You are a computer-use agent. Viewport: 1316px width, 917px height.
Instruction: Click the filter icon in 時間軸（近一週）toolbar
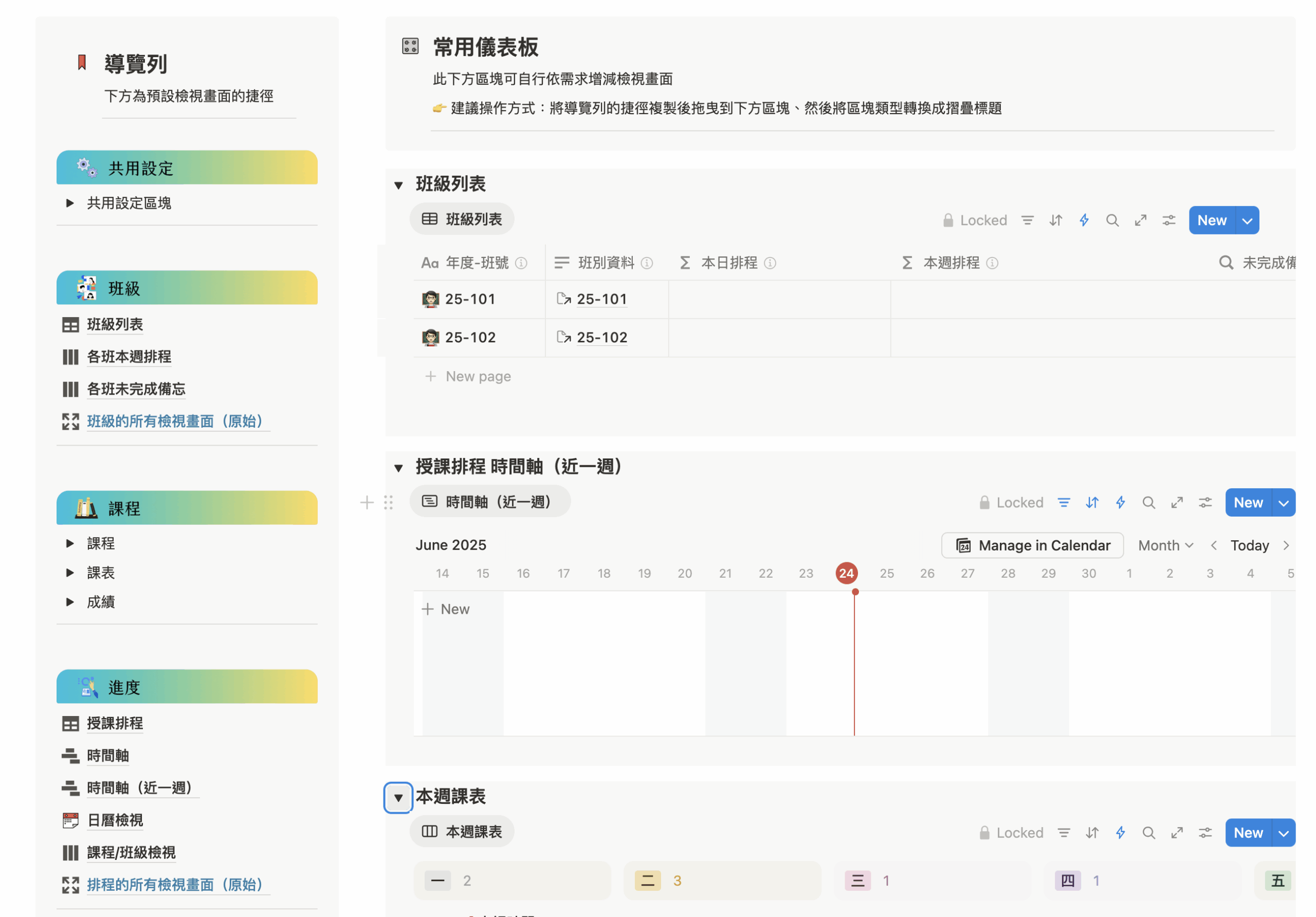click(x=1064, y=503)
